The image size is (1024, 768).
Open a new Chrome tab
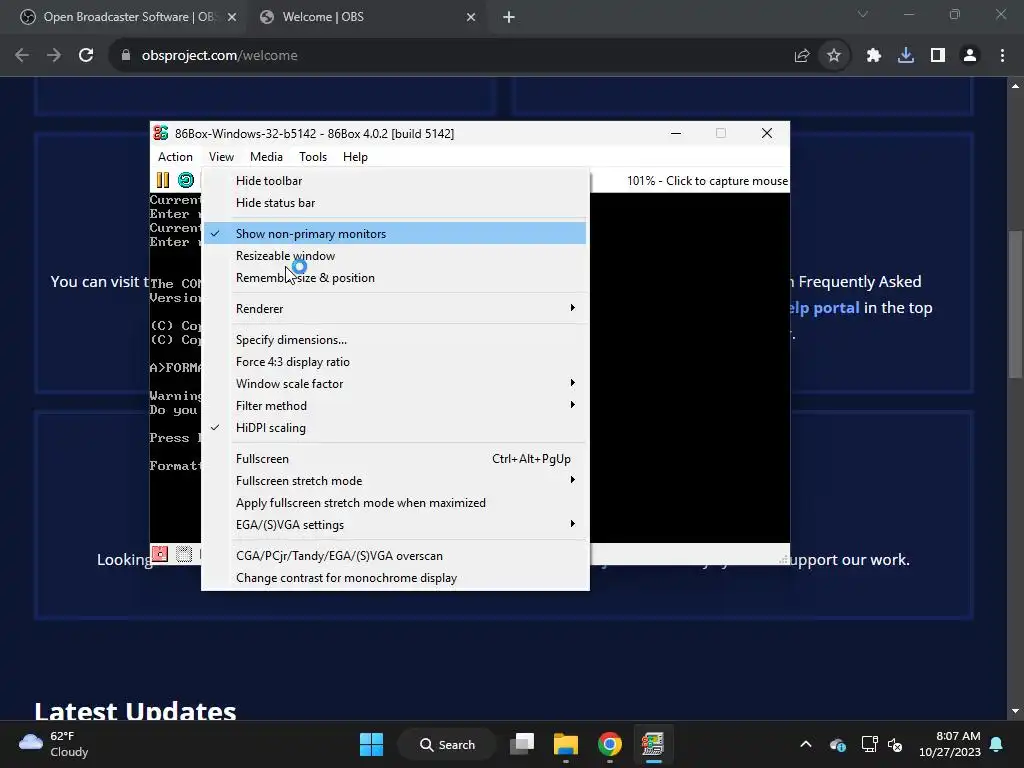[x=509, y=17]
